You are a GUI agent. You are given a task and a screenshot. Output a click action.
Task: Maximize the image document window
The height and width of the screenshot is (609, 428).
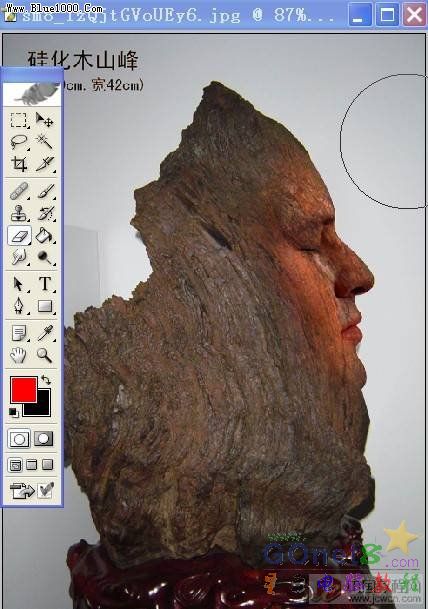click(387, 15)
